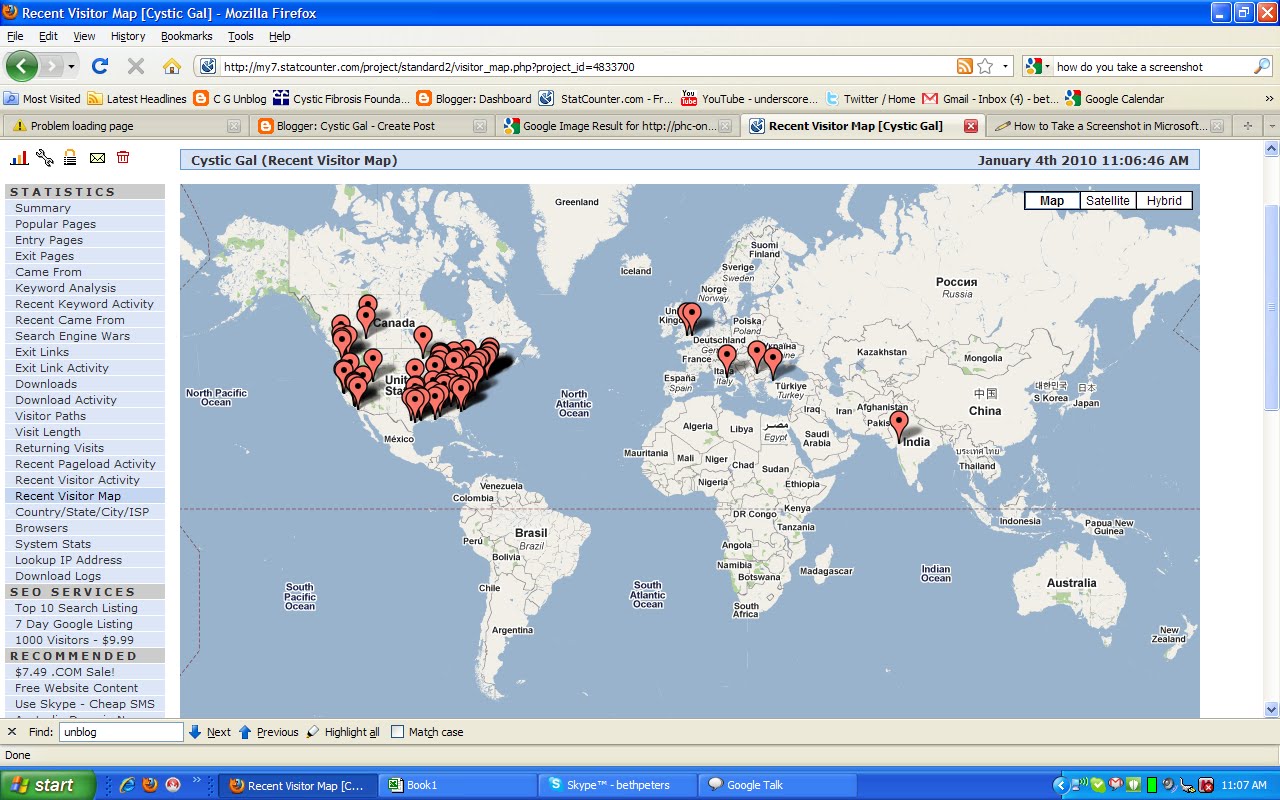The image size is (1280, 800).
Task: Click the Highlight all marker icon
Action: (313, 732)
